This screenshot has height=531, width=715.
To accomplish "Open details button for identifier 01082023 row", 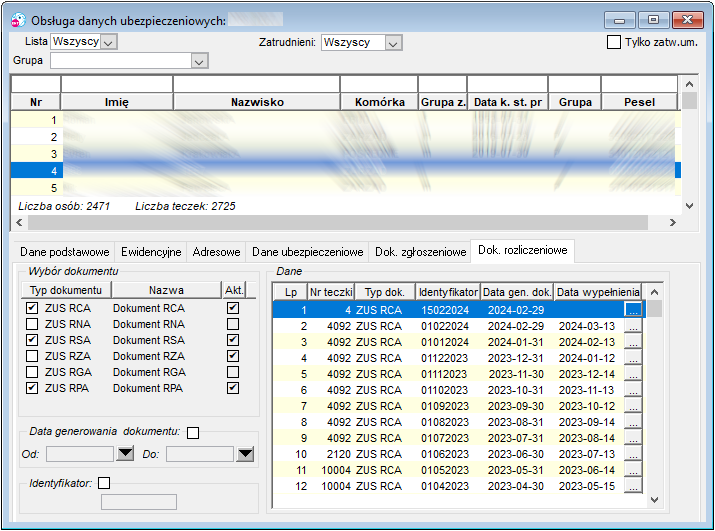I will (633, 422).
